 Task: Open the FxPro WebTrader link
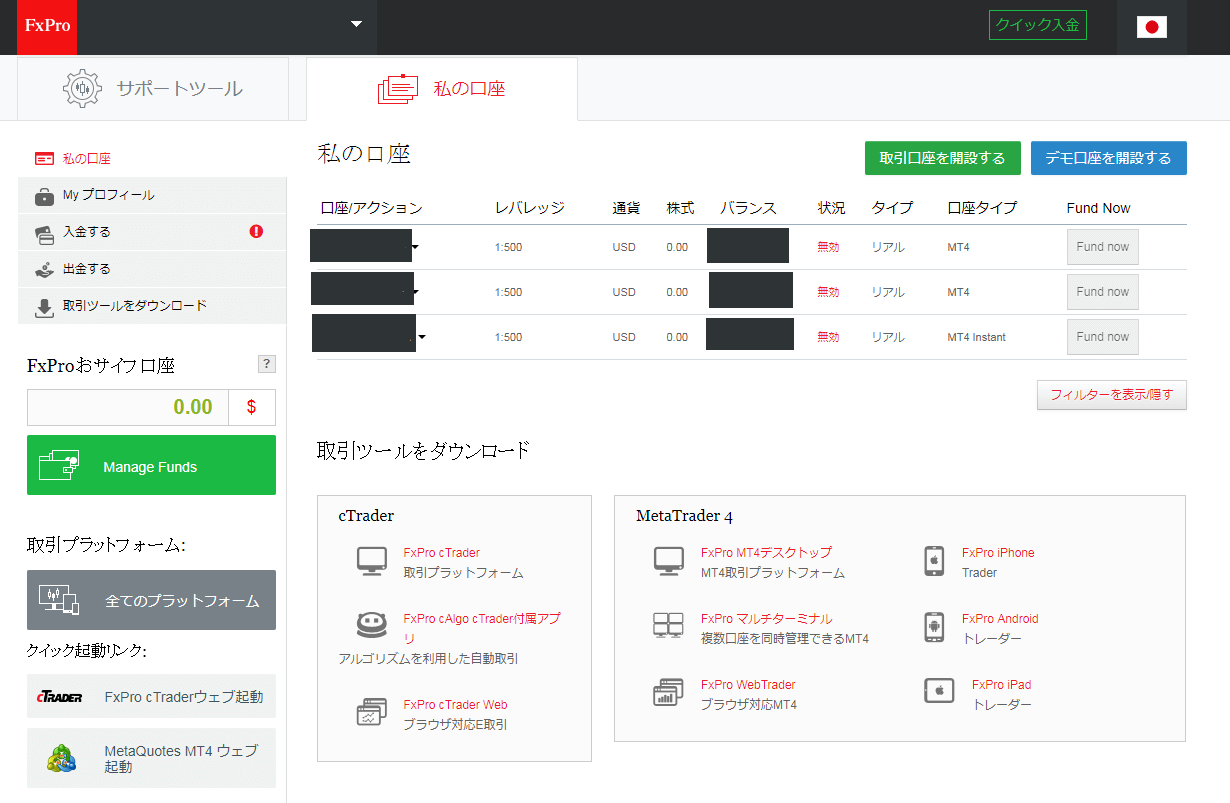748,685
